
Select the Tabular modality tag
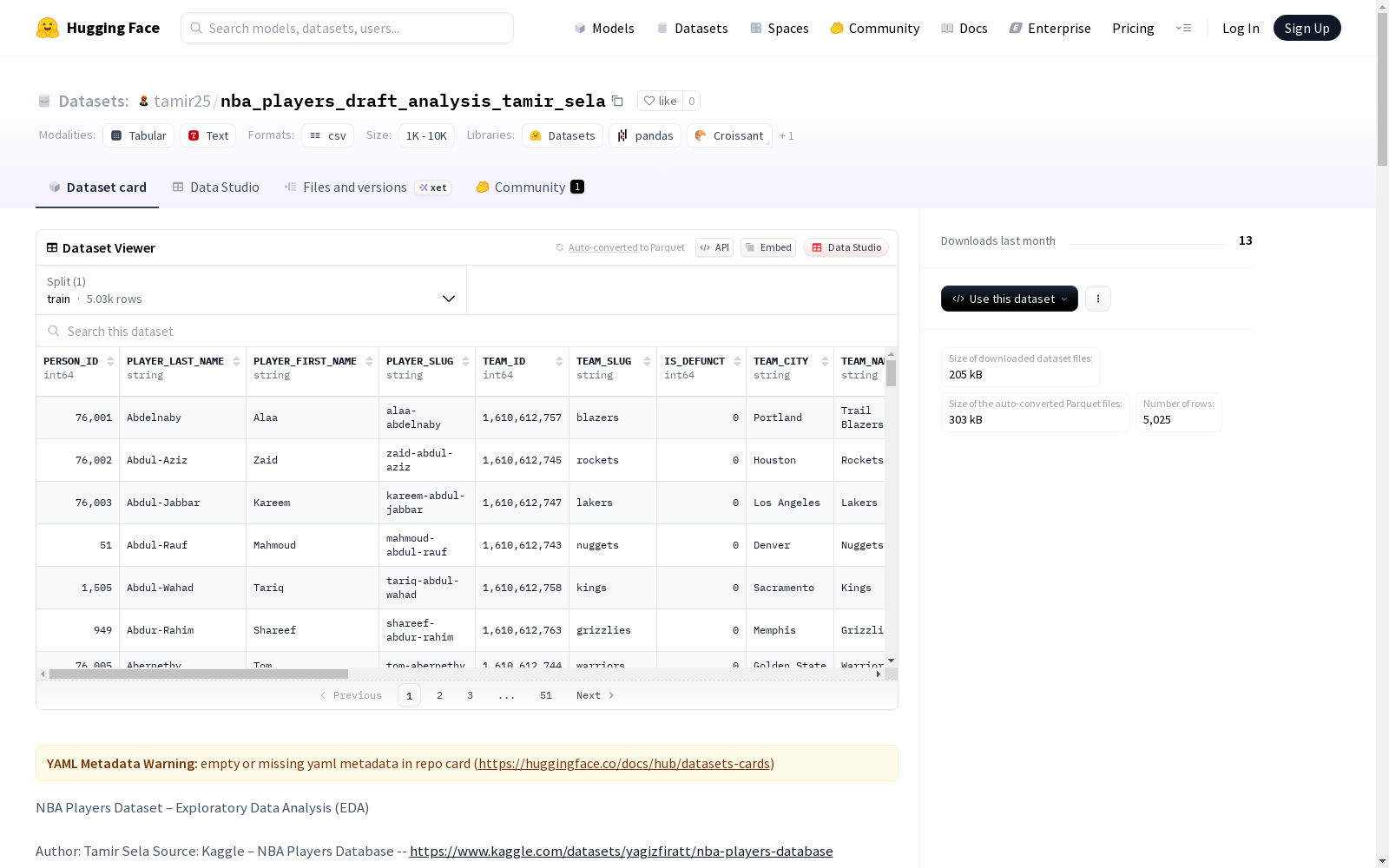(139, 135)
